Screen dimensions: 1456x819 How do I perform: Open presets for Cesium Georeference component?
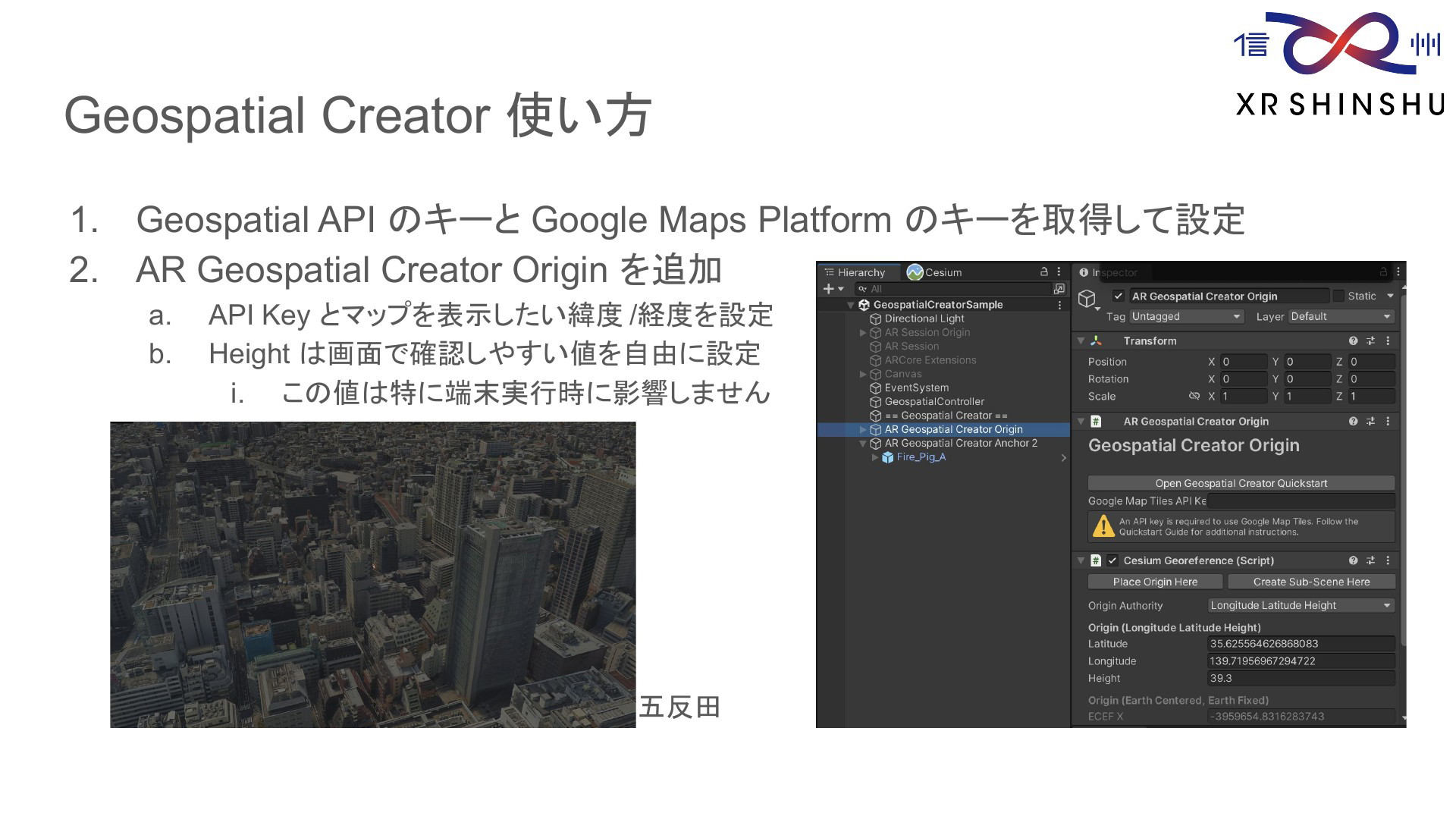coord(1370,561)
